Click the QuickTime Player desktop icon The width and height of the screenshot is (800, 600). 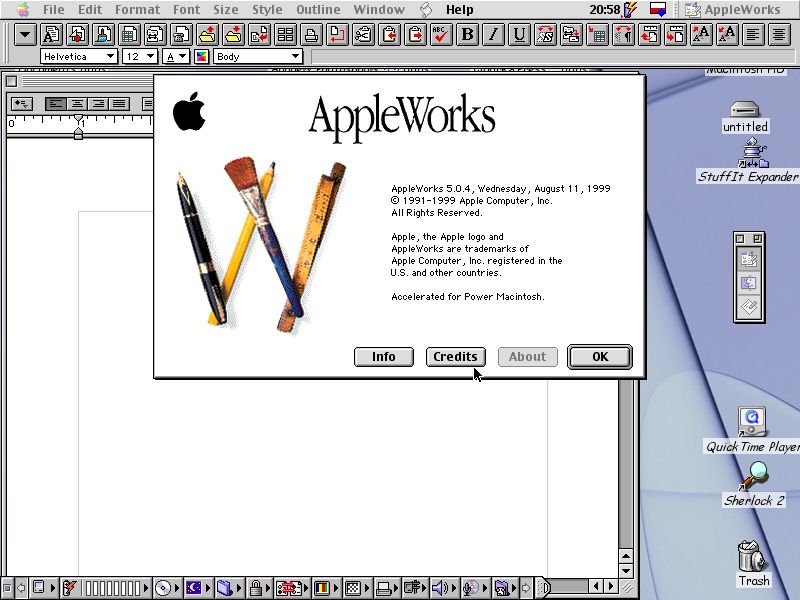pyautogui.click(x=752, y=421)
